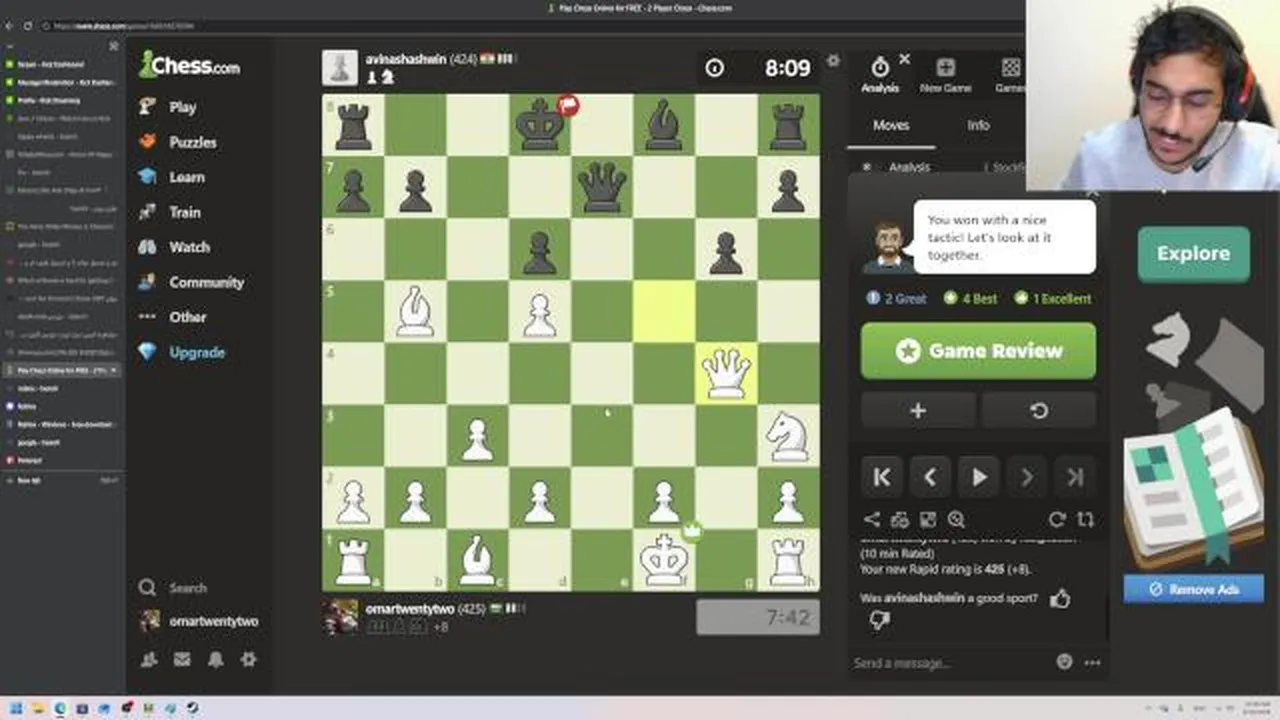Open sidebar settings gear

[248, 659]
